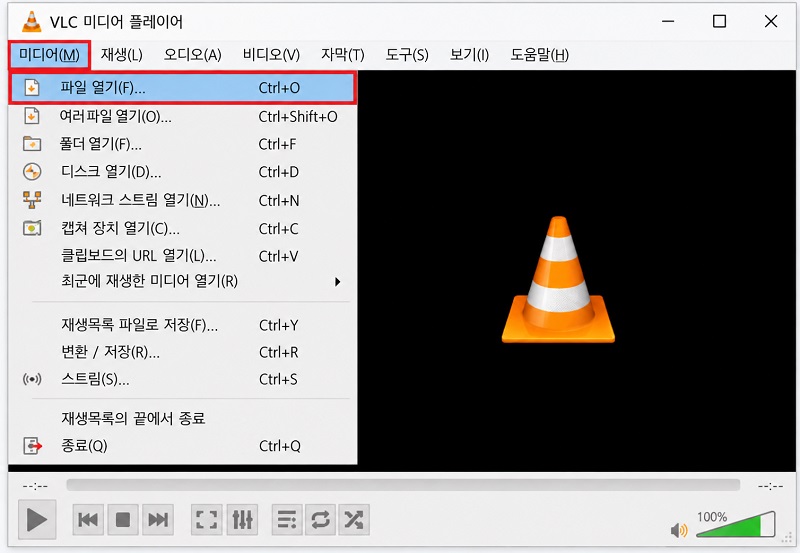Choose 캡쳐 장치 열기(C)... entry
800x553 pixels.
click(182, 228)
